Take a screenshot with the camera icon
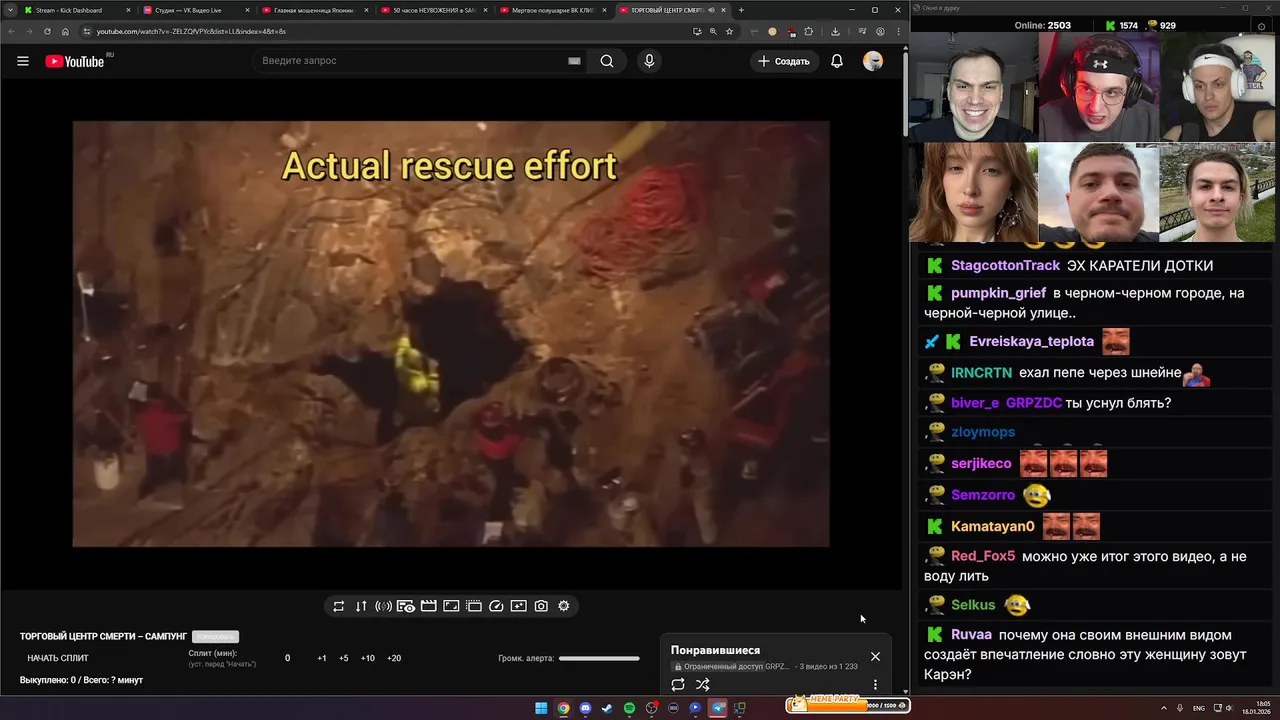Viewport: 1280px width, 720px height. coord(541,606)
